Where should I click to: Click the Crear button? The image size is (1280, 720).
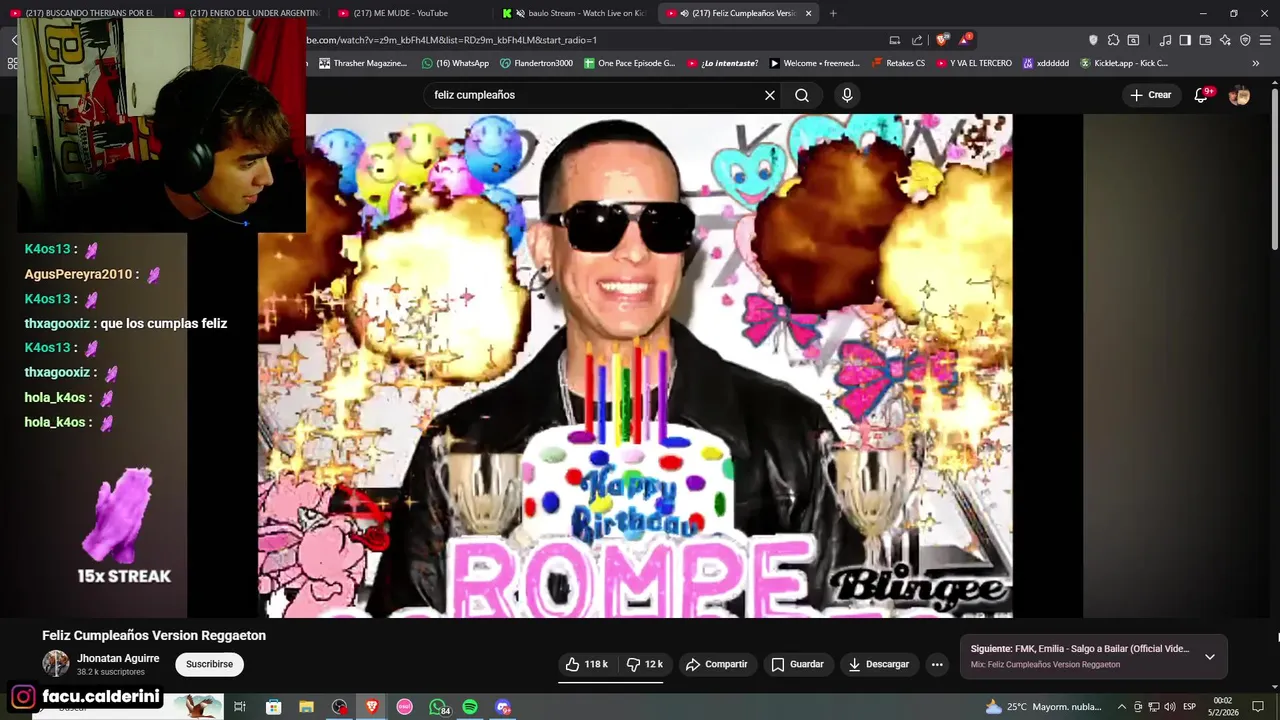[x=1150, y=95]
